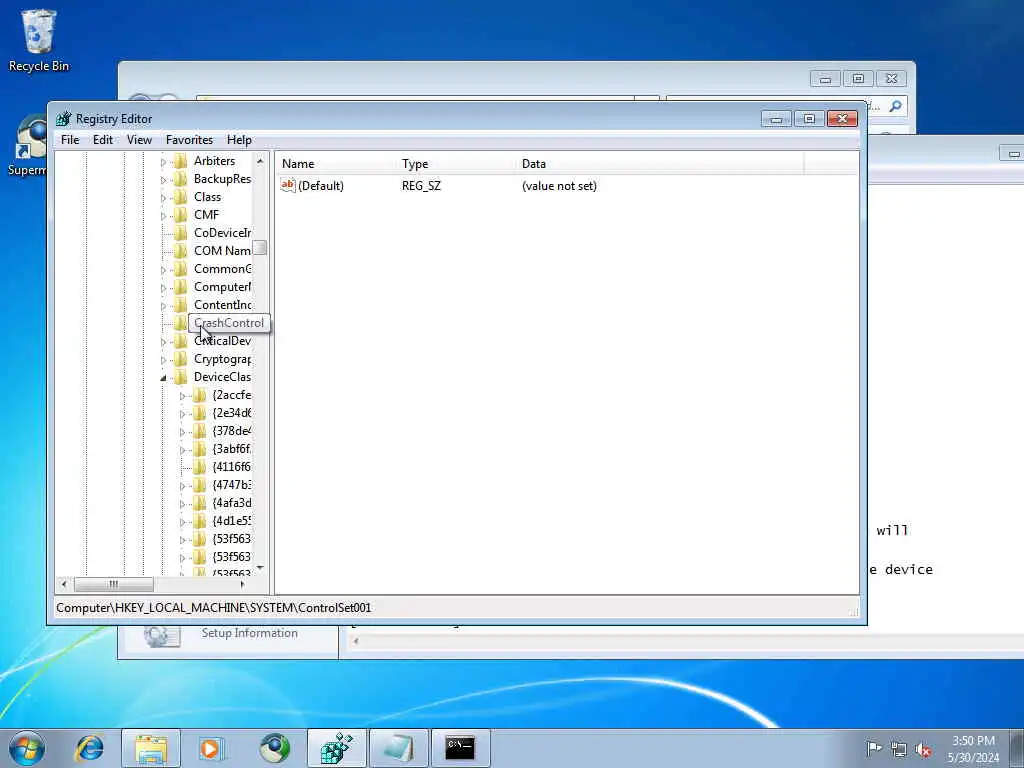Open Windows Media Player from the taskbar
Image resolution: width=1024 pixels, height=768 pixels.
211,748
